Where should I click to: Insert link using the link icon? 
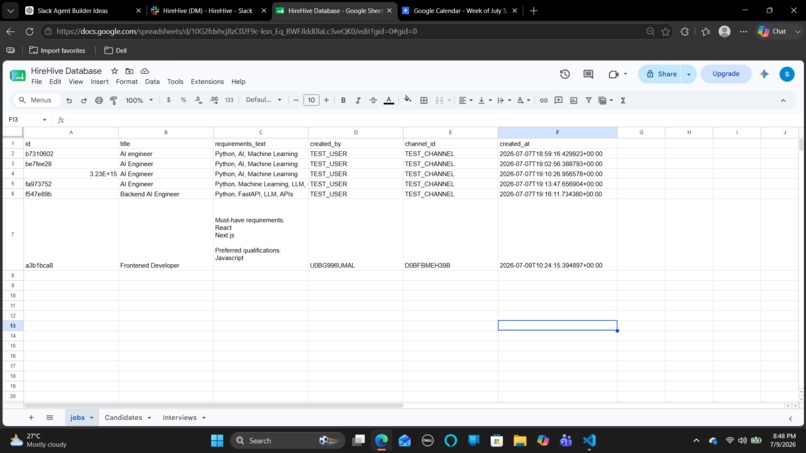[543, 100]
